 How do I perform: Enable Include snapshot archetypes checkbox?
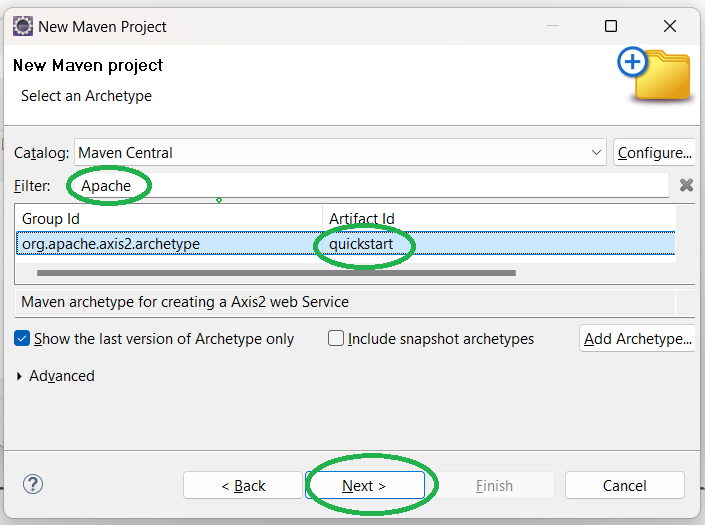(336, 339)
